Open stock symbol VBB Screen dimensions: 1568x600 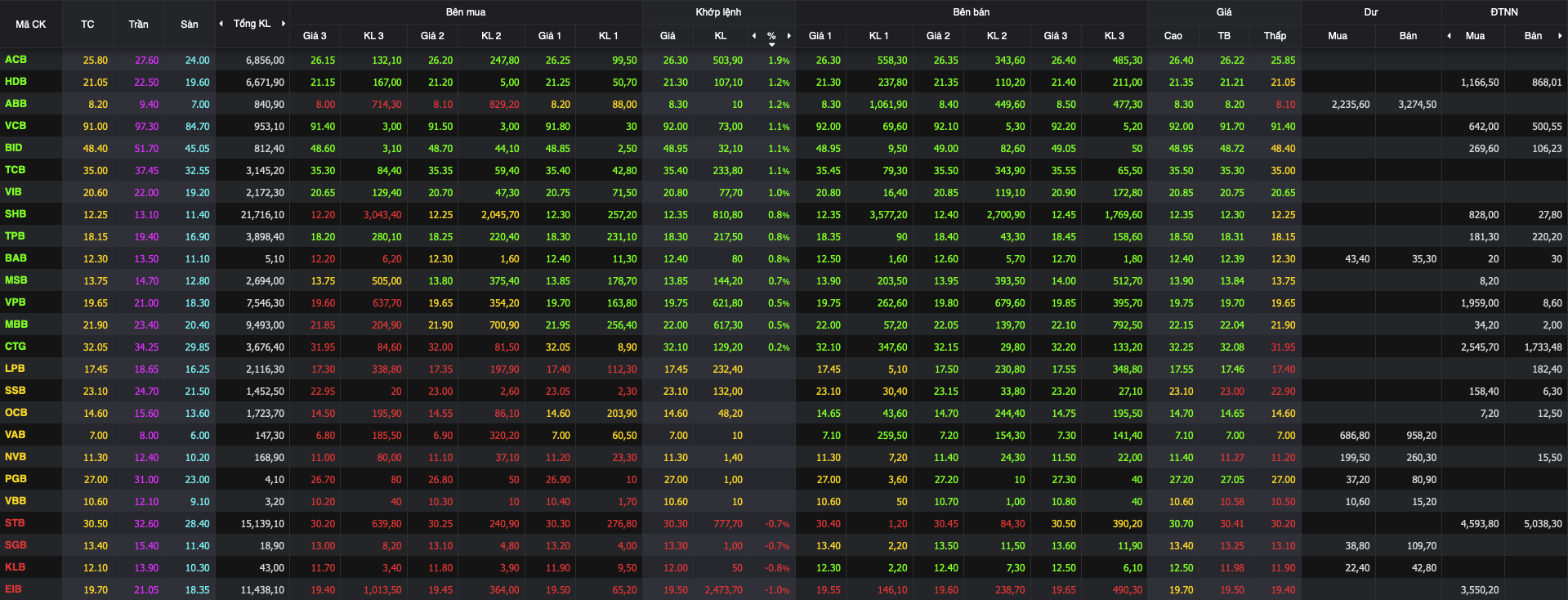[16, 501]
